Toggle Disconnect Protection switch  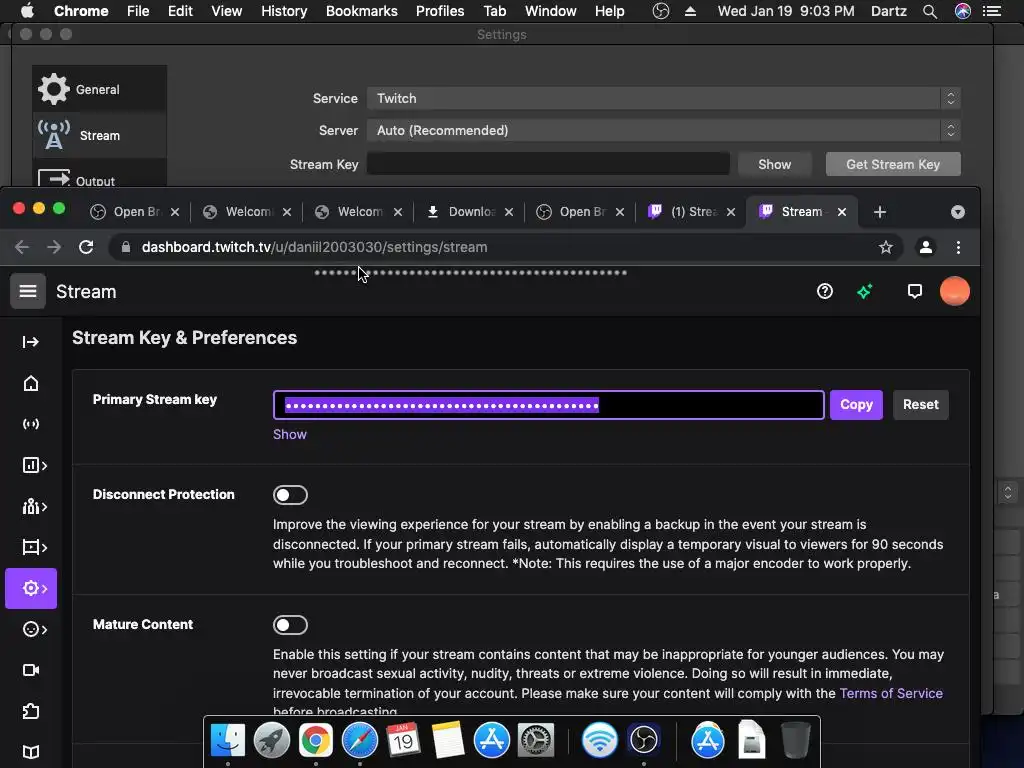[x=290, y=495]
